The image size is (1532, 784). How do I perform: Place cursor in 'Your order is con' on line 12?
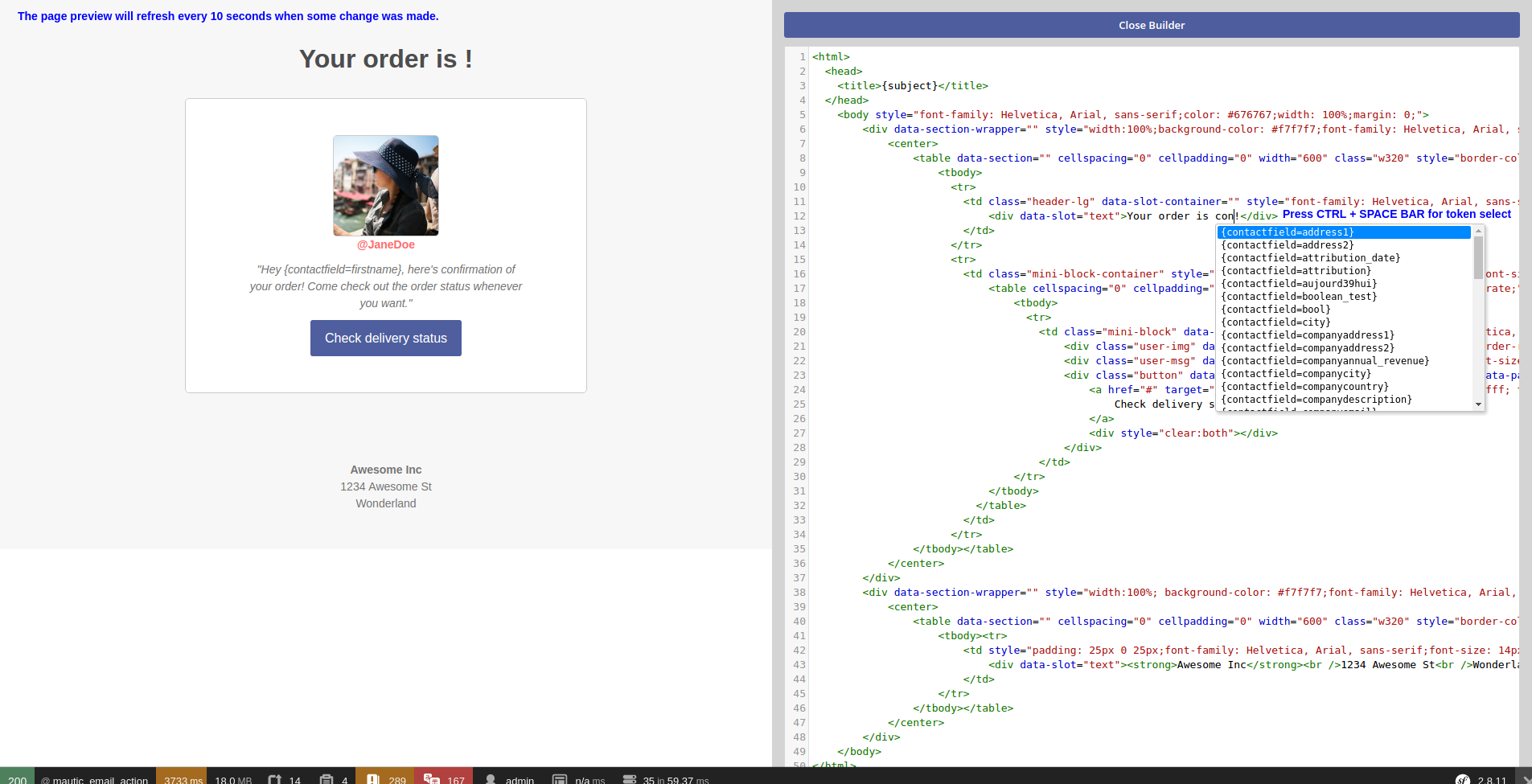[1181, 216]
